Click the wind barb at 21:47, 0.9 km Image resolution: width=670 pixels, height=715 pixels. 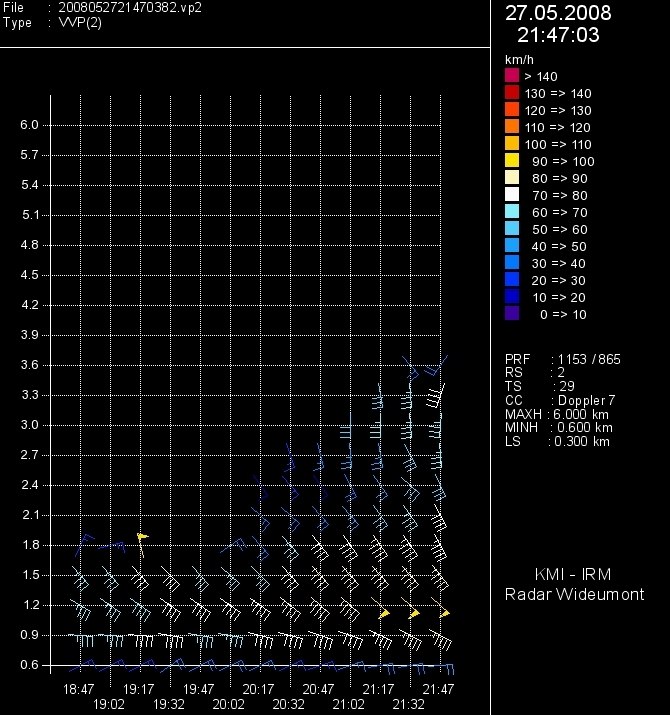[441, 639]
